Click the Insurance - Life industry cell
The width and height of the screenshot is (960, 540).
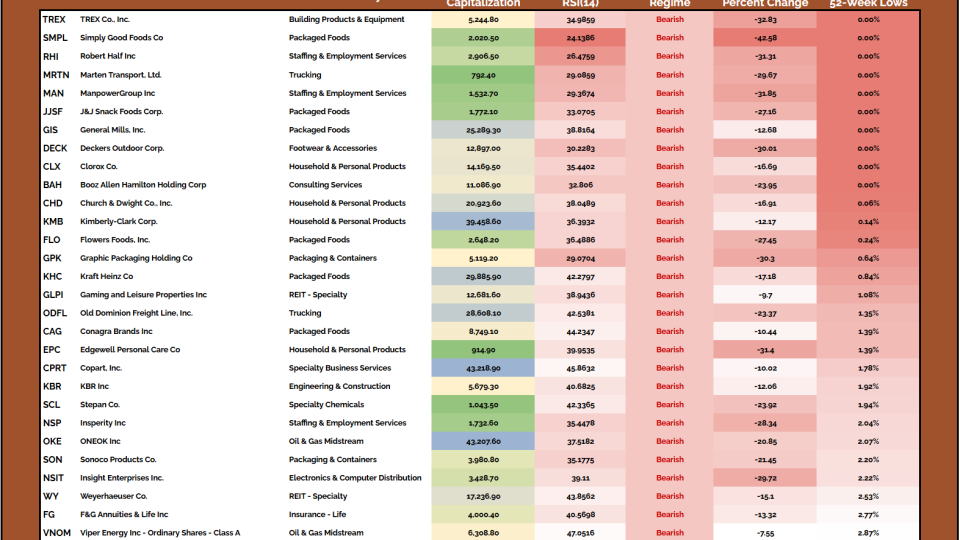[321, 515]
